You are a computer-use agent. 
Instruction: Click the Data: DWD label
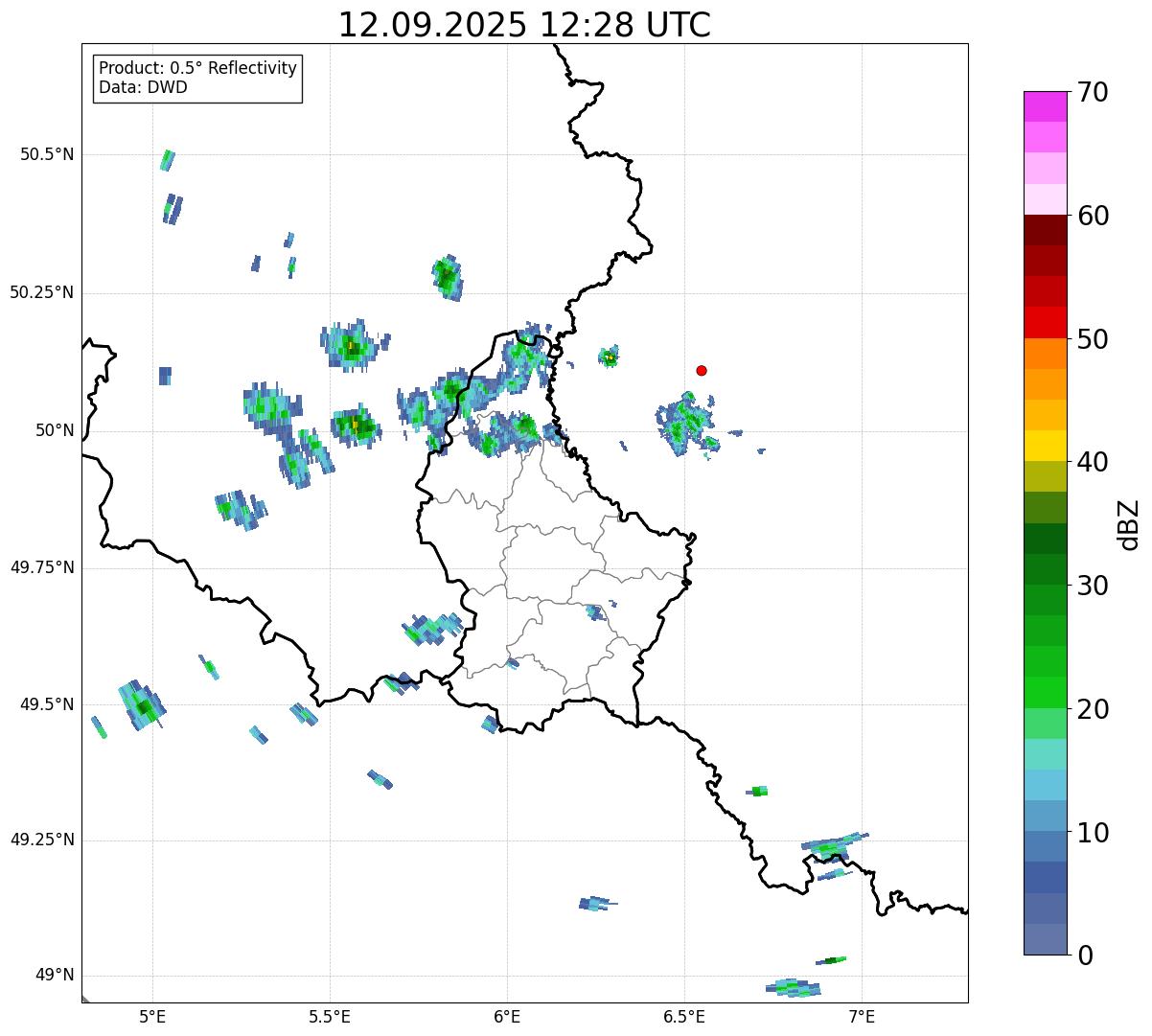click(x=143, y=87)
